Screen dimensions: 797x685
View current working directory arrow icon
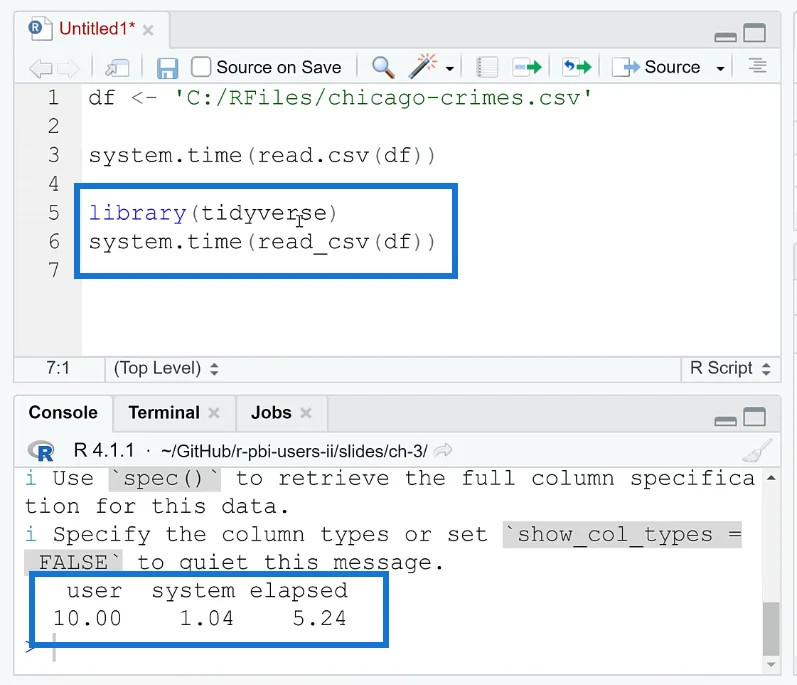pos(443,450)
